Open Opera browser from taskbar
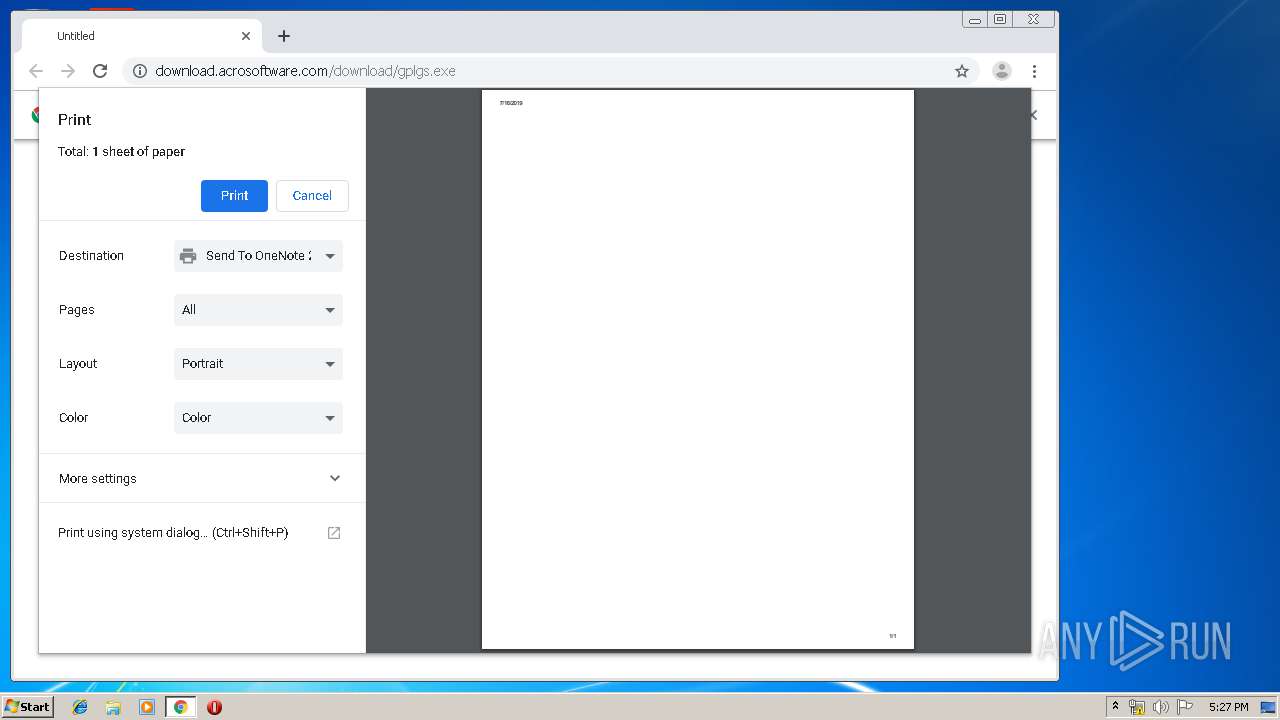The width and height of the screenshot is (1280, 720). 214,707
